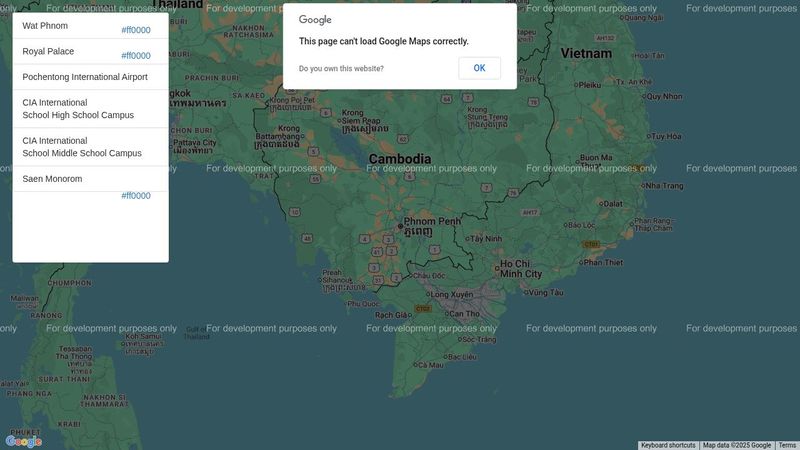Select Royal Palace in the location list
The height and width of the screenshot is (450, 800).
pyautogui.click(x=48, y=51)
